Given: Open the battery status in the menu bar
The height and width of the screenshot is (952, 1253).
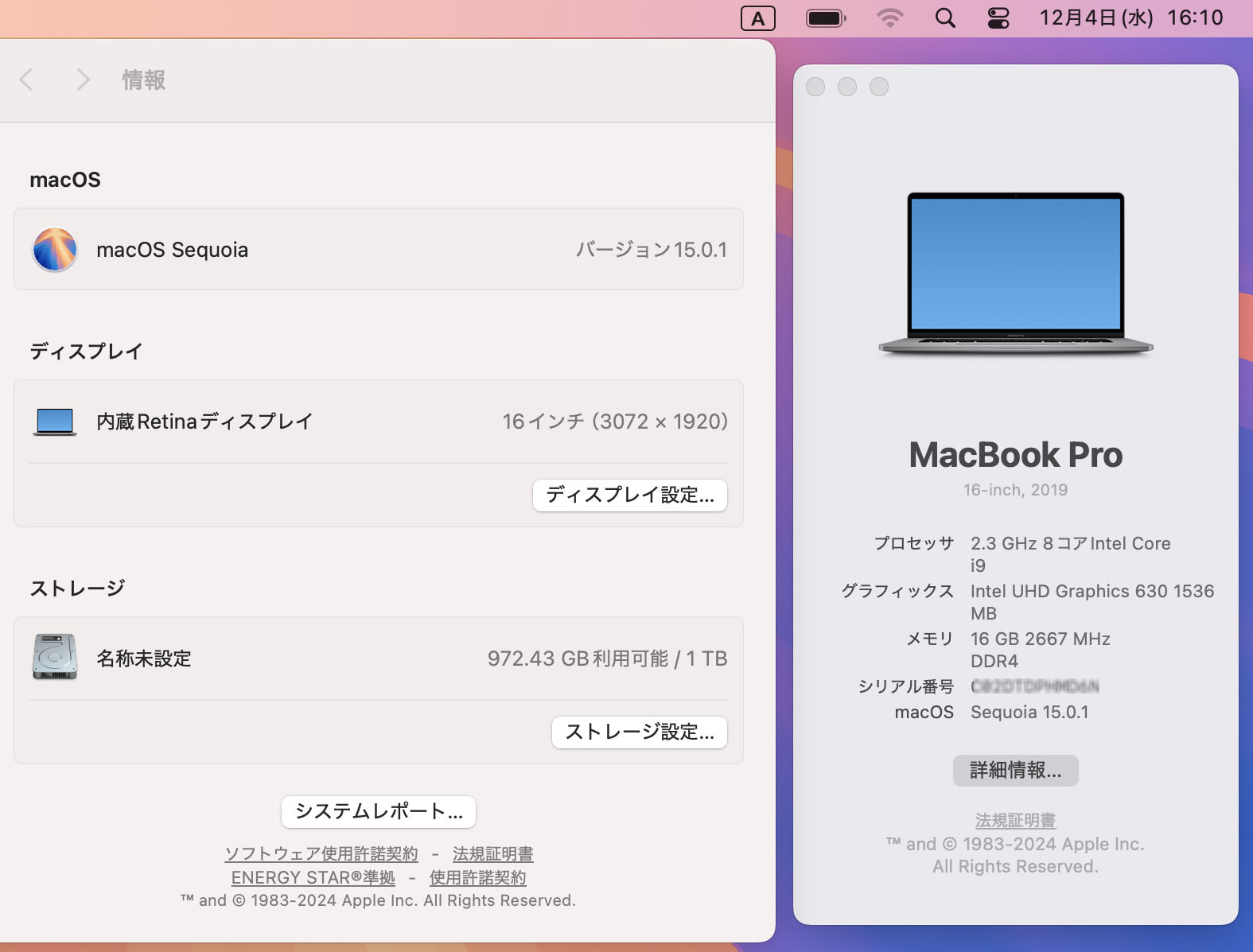Looking at the screenshot, I should click(x=826, y=18).
